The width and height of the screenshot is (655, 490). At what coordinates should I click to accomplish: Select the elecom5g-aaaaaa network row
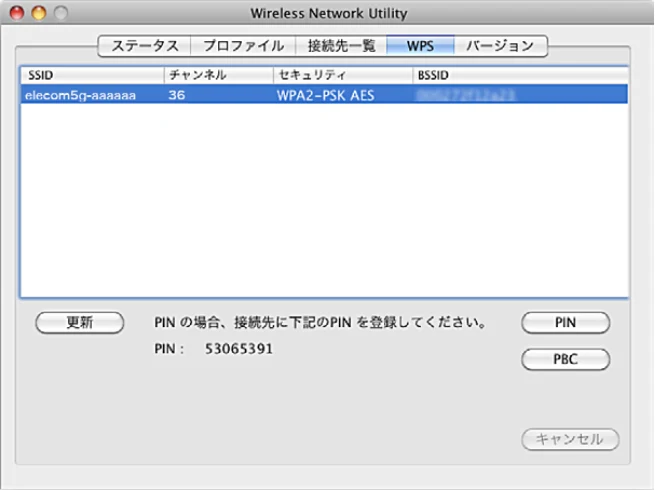[x=324, y=95]
